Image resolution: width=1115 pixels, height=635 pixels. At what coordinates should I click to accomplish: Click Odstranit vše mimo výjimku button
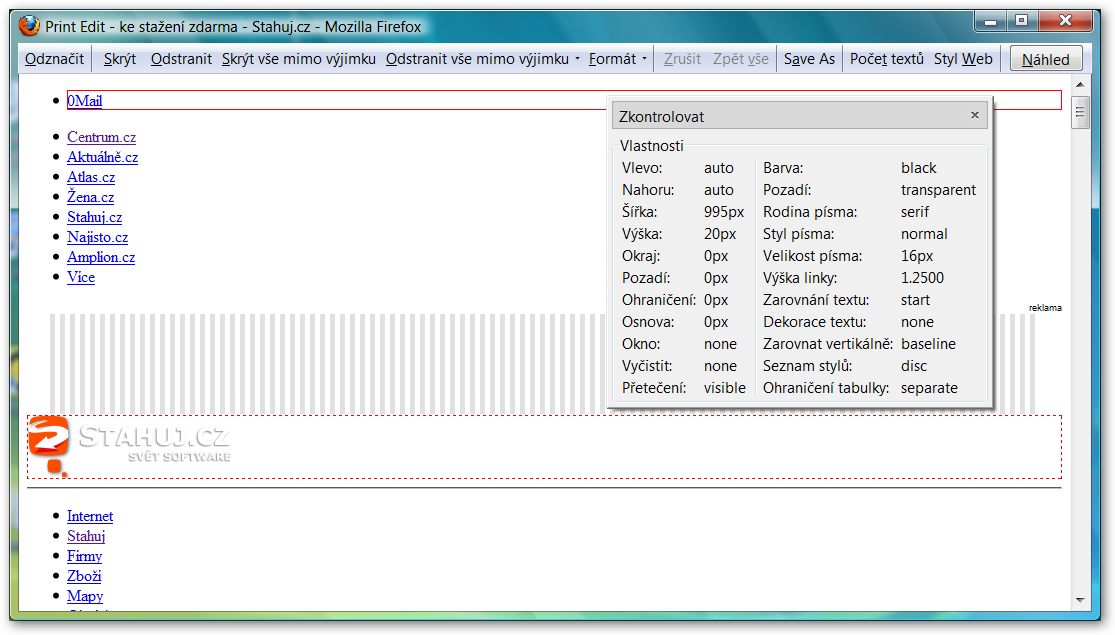[x=477, y=59]
